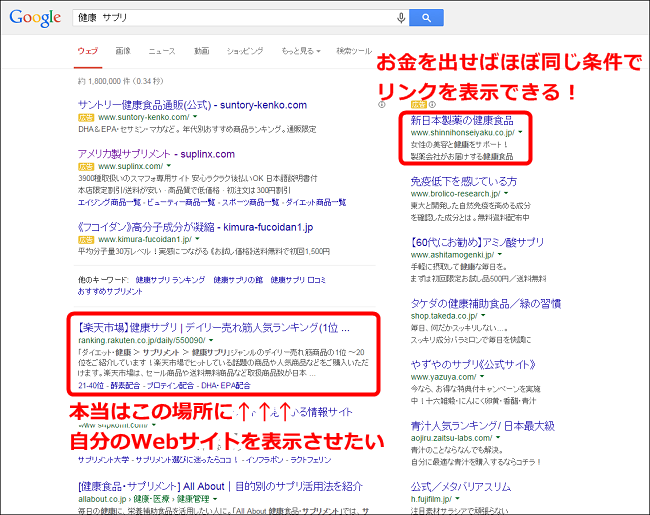The width and height of the screenshot is (650, 515).
Task: Expand arrow next to www.ashitamogenki.jp/
Action: [500, 254]
